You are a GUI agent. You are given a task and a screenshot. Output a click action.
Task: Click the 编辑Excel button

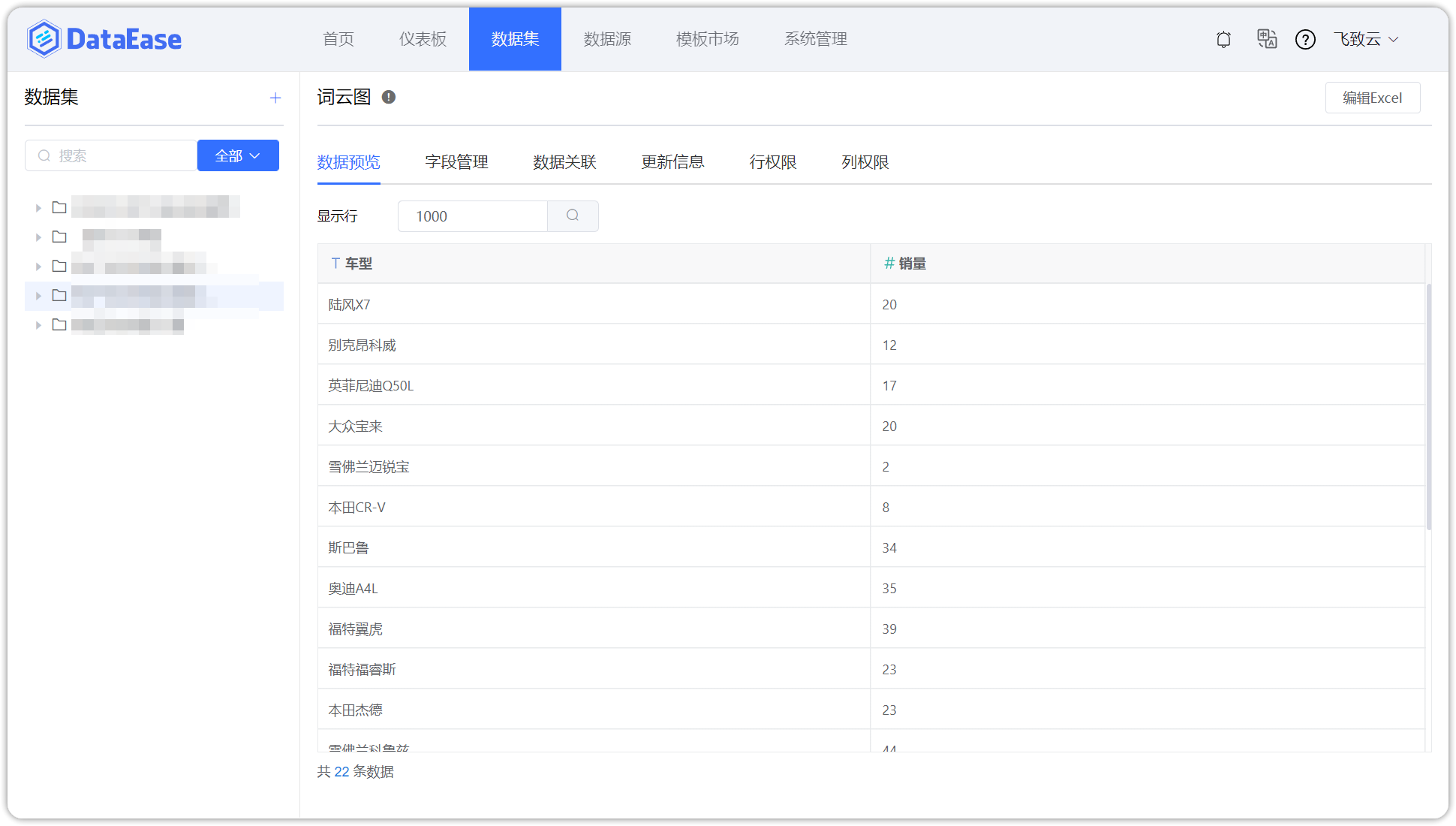(1373, 98)
